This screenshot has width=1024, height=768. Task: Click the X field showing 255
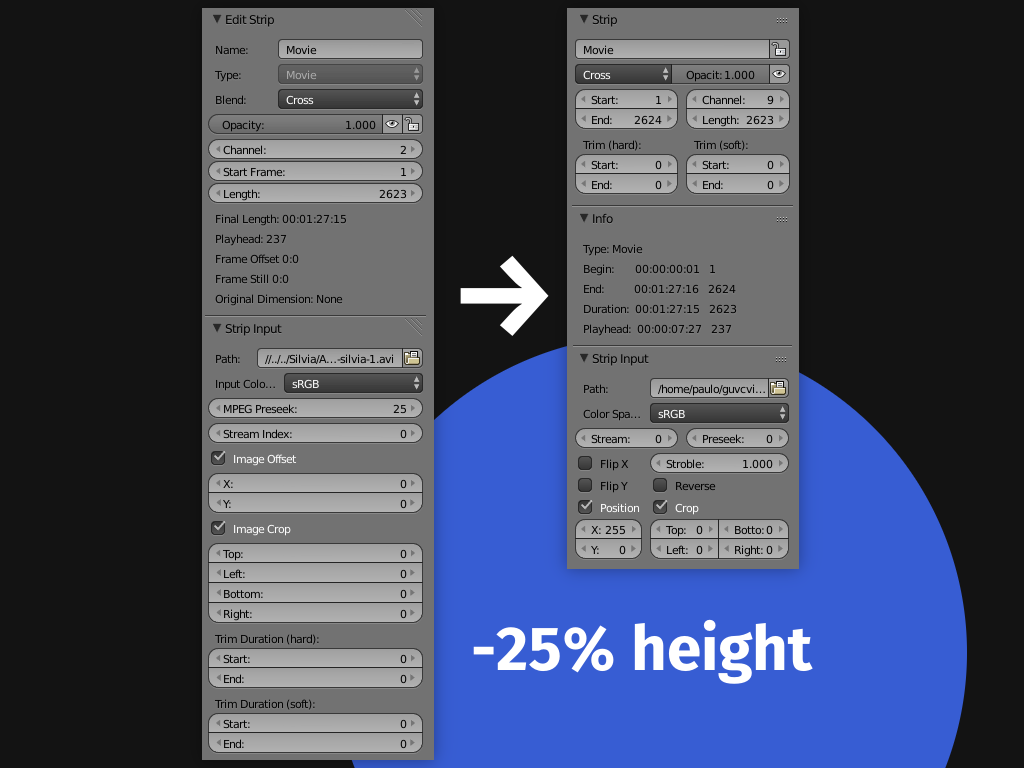pyautogui.click(x=609, y=530)
